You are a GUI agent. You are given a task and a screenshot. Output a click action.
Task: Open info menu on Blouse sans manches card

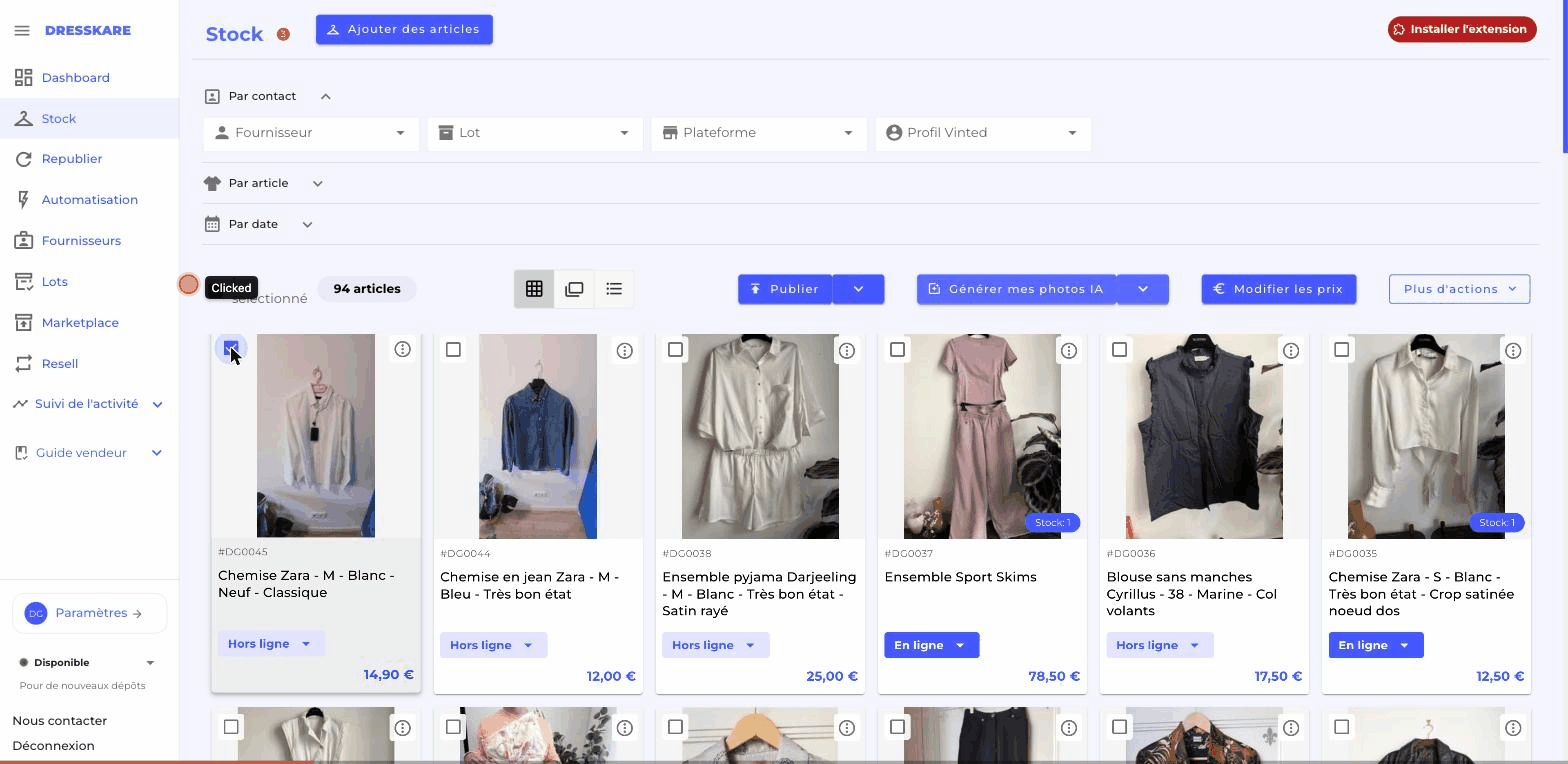1290,350
